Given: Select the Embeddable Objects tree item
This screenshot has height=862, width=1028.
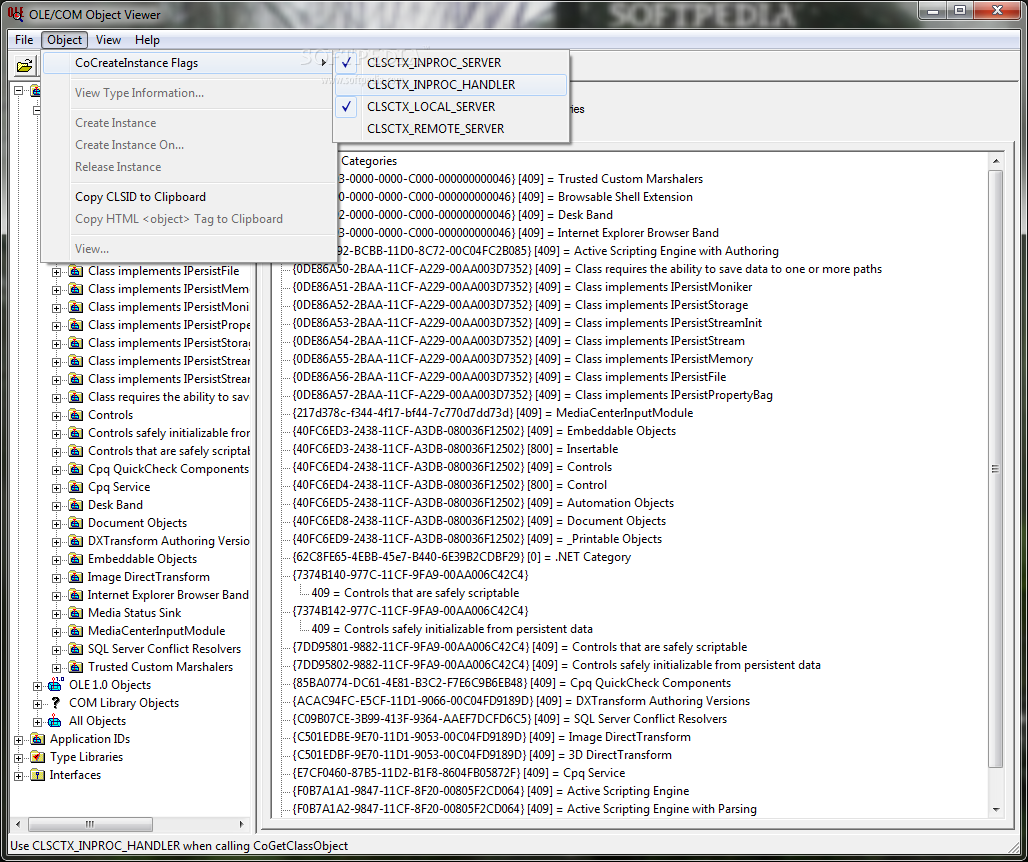Looking at the screenshot, I should coord(142,559).
